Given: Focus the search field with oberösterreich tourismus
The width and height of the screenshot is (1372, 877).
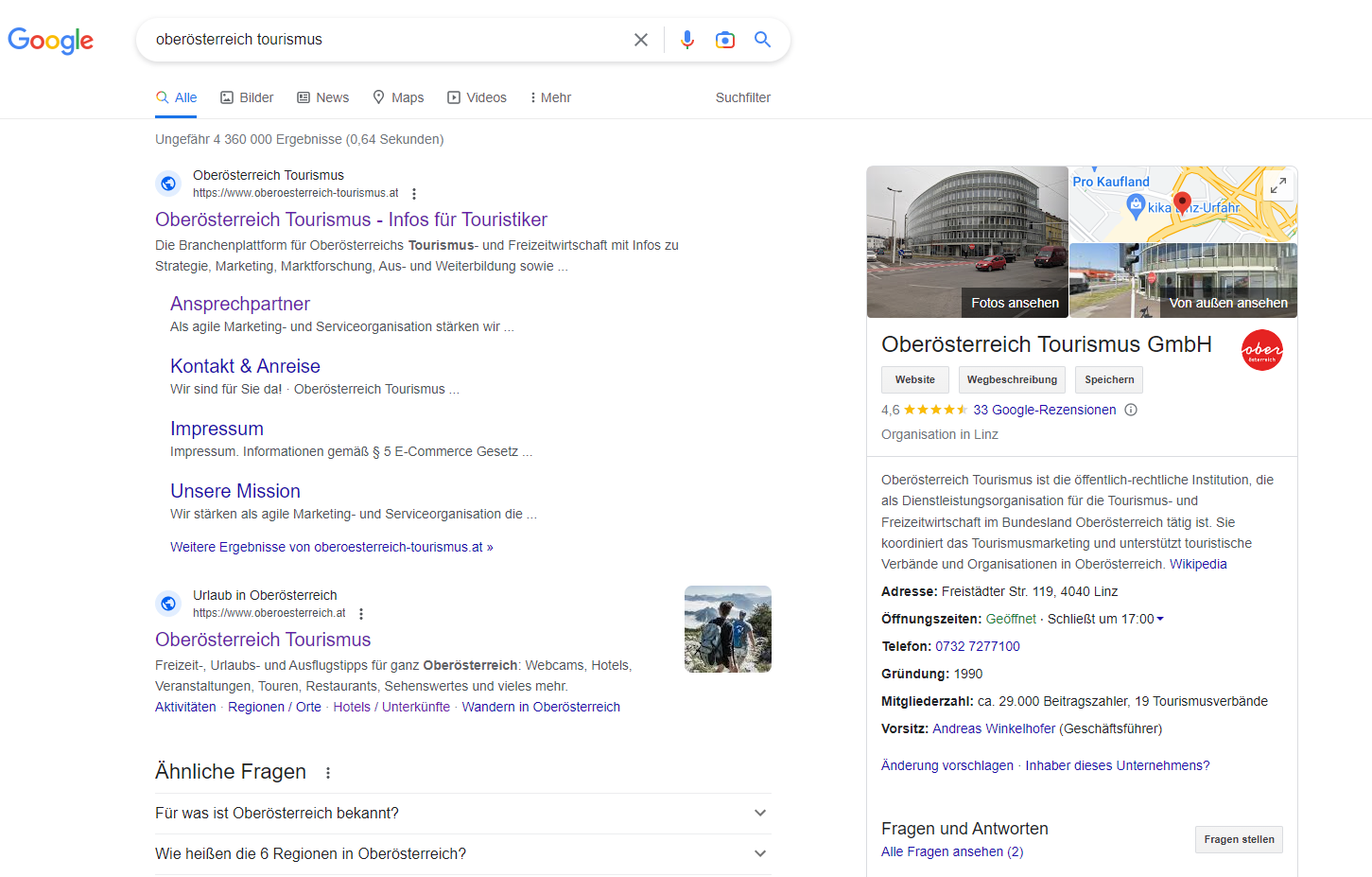Looking at the screenshot, I should 388,40.
